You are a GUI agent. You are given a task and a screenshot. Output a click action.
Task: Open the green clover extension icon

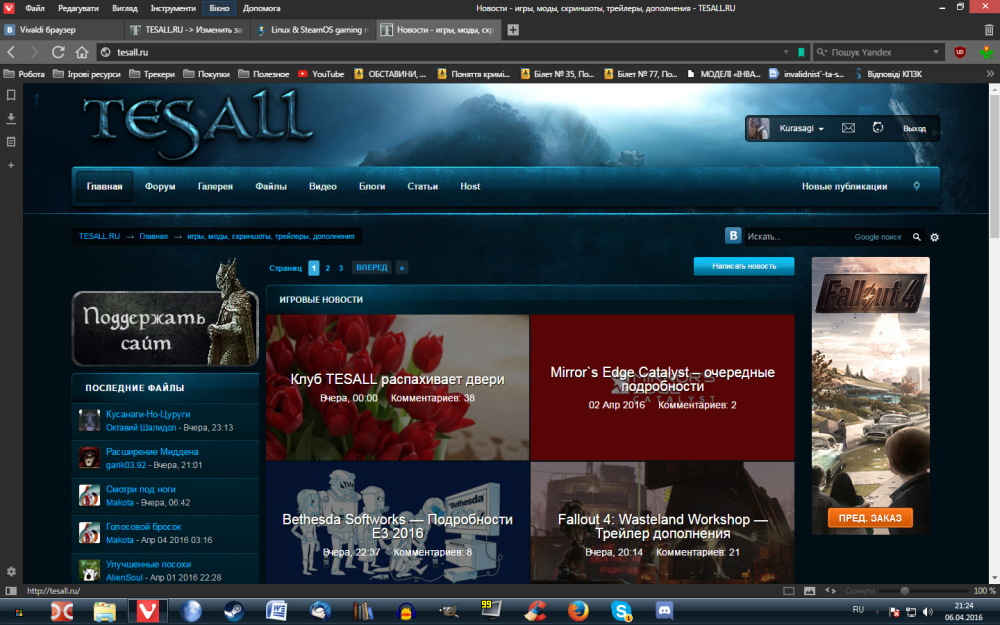click(987, 52)
